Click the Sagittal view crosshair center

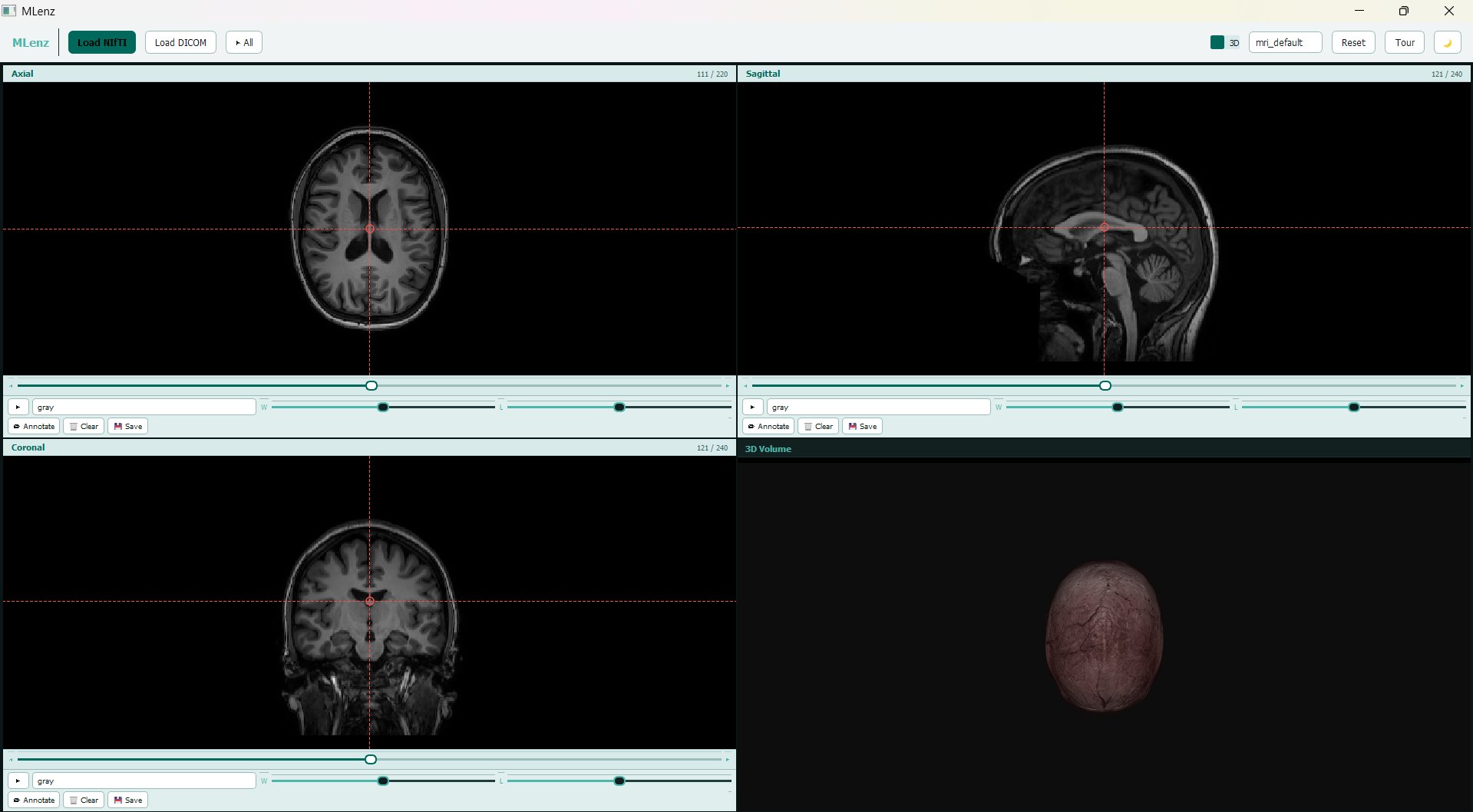point(1104,227)
